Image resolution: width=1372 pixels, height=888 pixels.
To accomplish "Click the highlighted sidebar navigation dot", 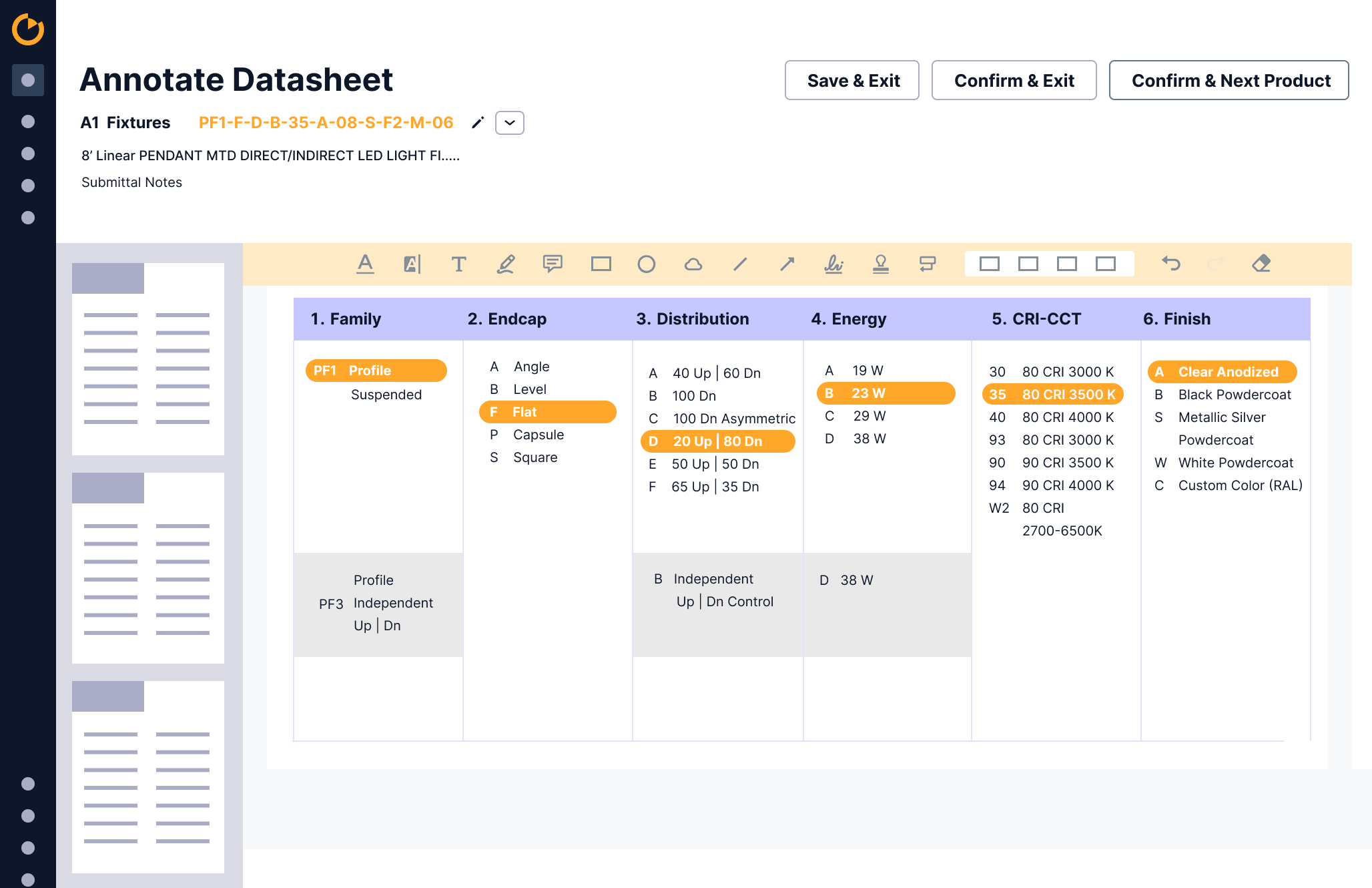I will [x=28, y=80].
